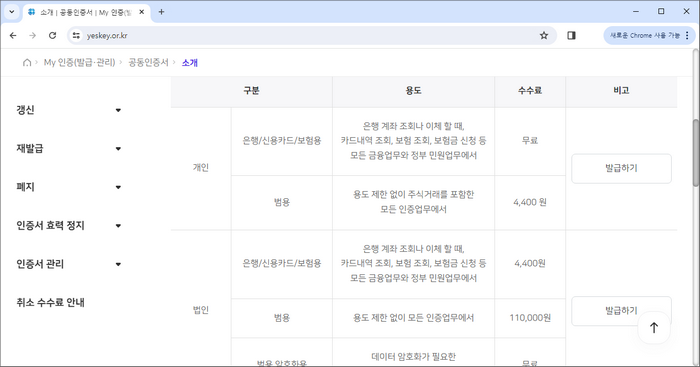Expand the 재발급 sidebar menu

(69, 148)
